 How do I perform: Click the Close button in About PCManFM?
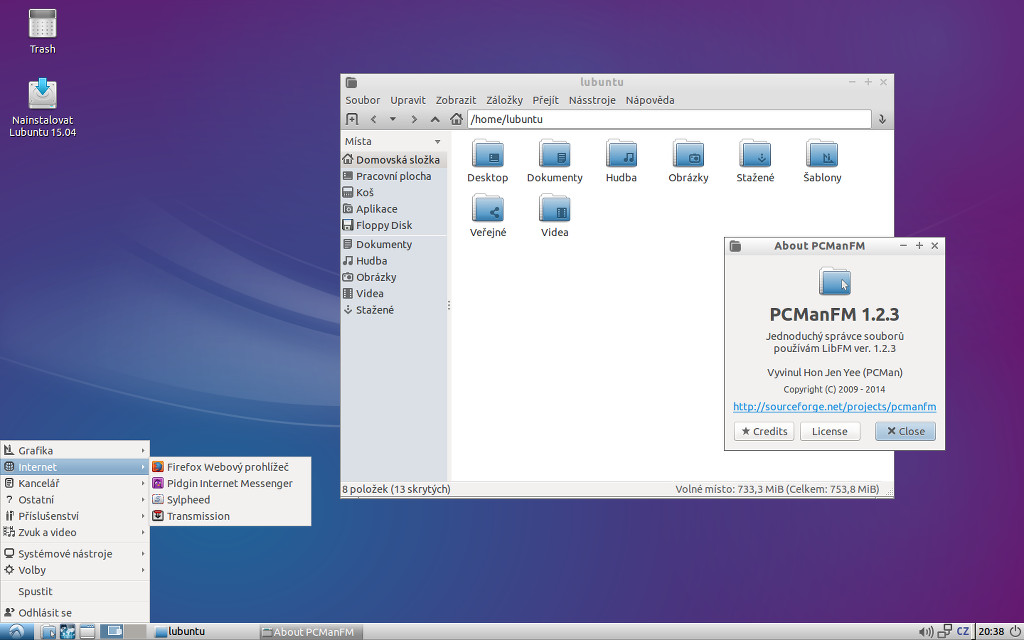pos(905,431)
